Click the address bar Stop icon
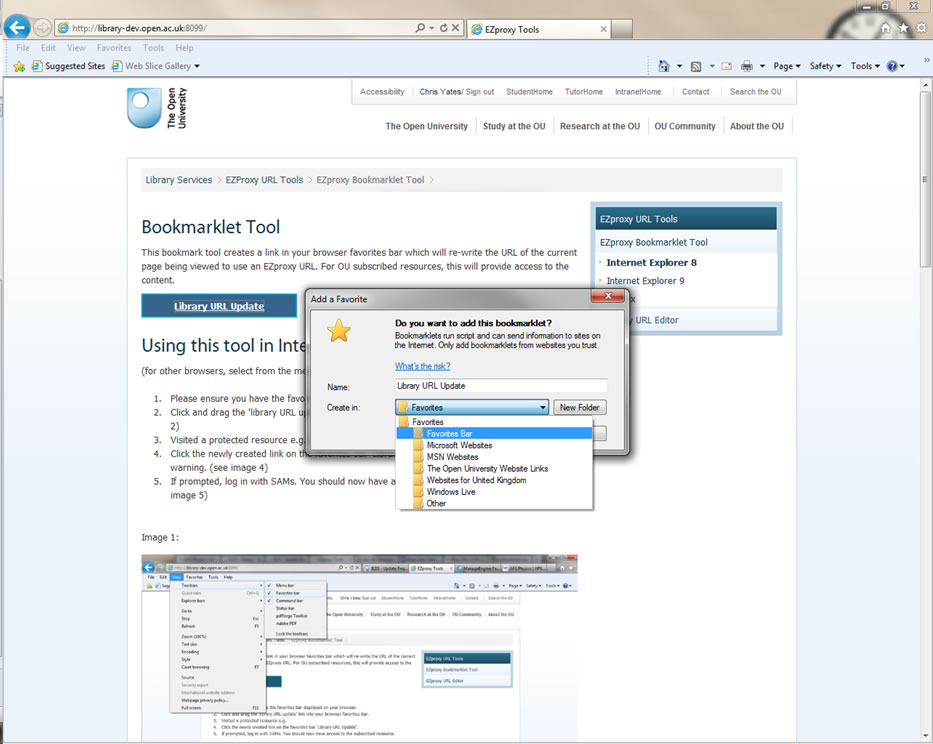This screenshot has width=933, height=744. 455,28
